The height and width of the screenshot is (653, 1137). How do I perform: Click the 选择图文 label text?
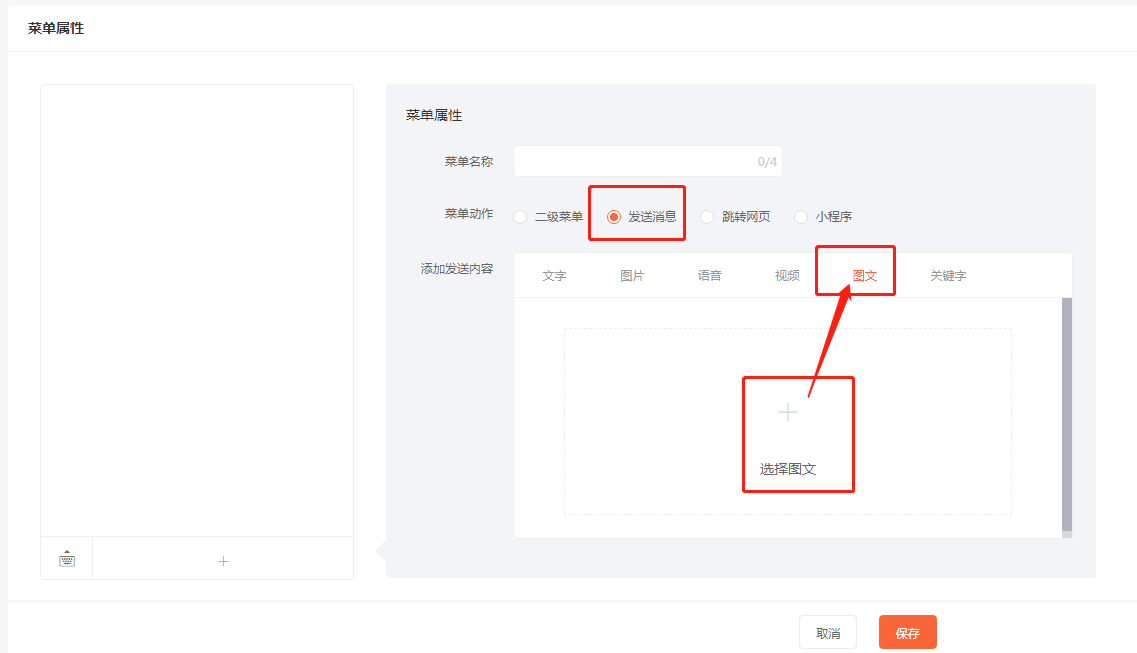click(x=788, y=469)
